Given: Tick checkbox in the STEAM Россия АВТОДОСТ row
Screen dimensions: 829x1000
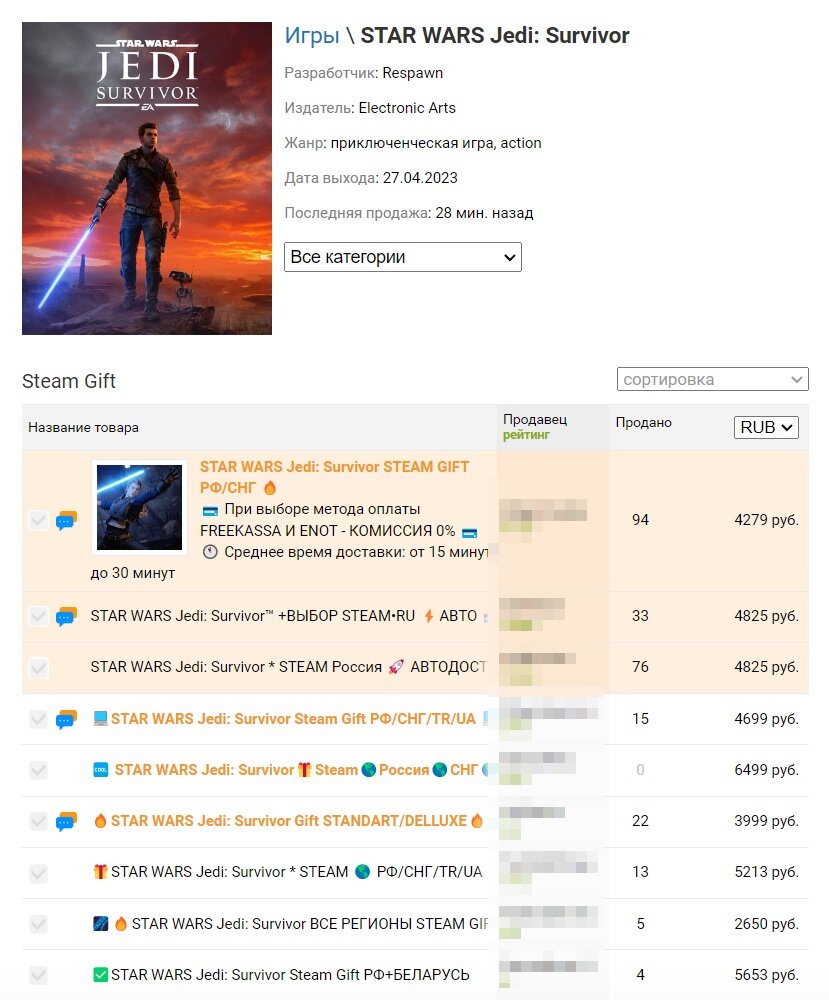Looking at the screenshot, I should pyautogui.click(x=38, y=668).
